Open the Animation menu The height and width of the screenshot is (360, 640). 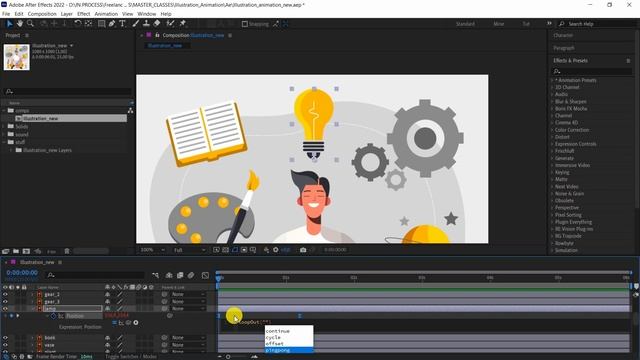[x=106, y=14]
